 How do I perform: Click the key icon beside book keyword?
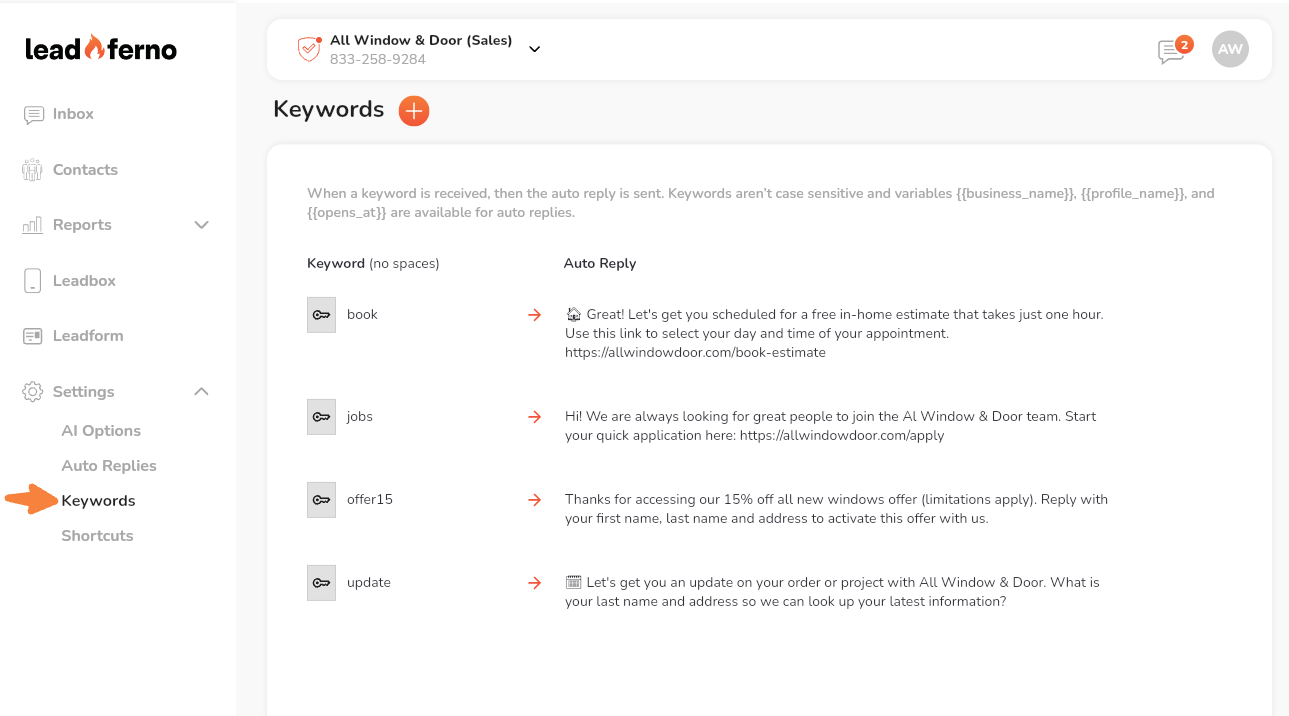(x=321, y=315)
